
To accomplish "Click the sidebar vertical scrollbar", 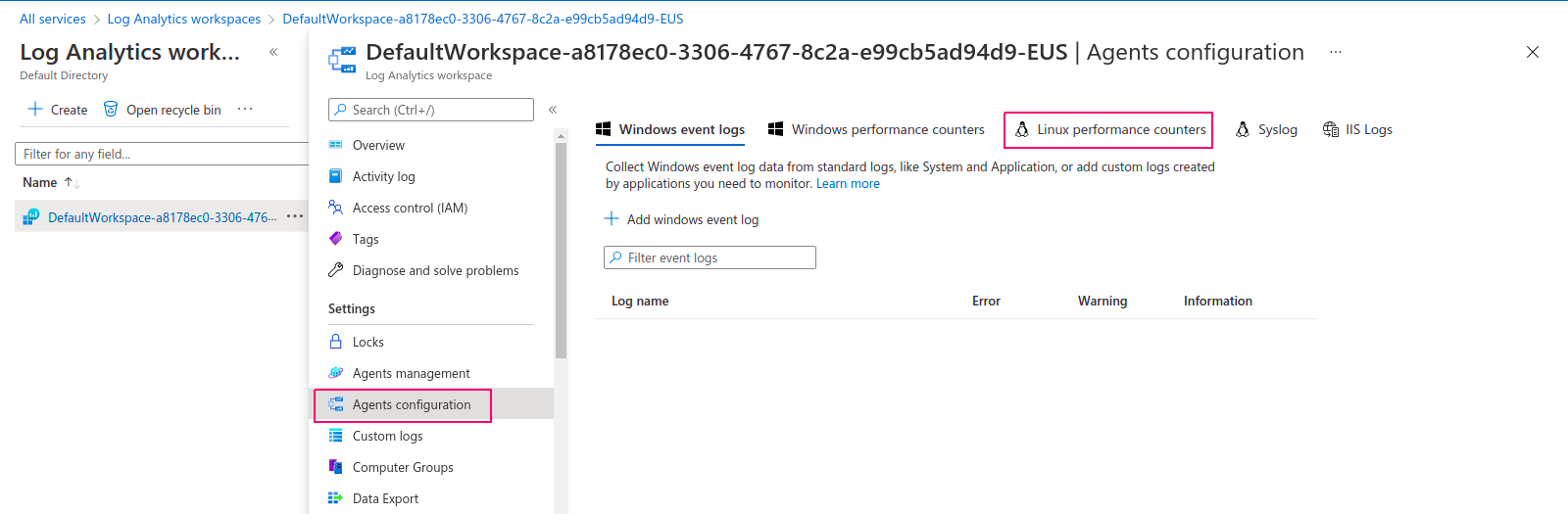I will pos(561,252).
